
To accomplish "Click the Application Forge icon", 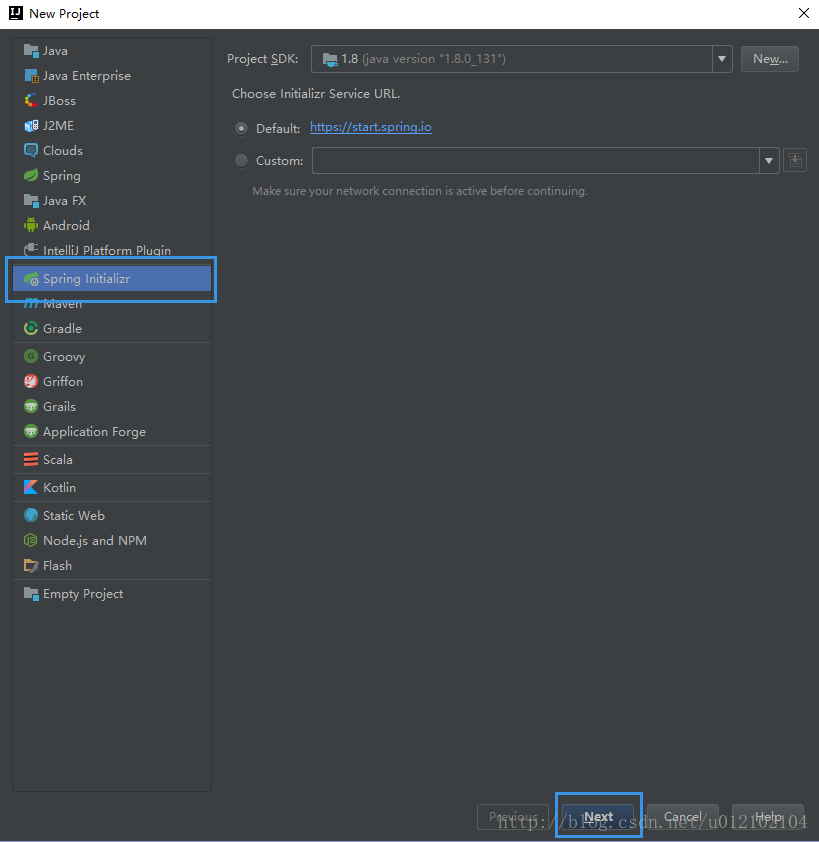I will click(31, 431).
